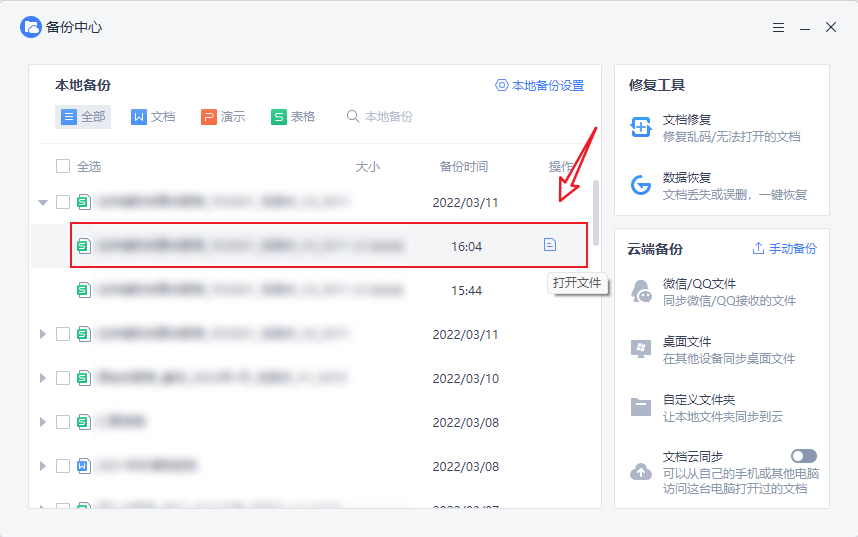Click the 手动备份 manual backup link
The height and width of the screenshot is (537, 858).
(784, 249)
